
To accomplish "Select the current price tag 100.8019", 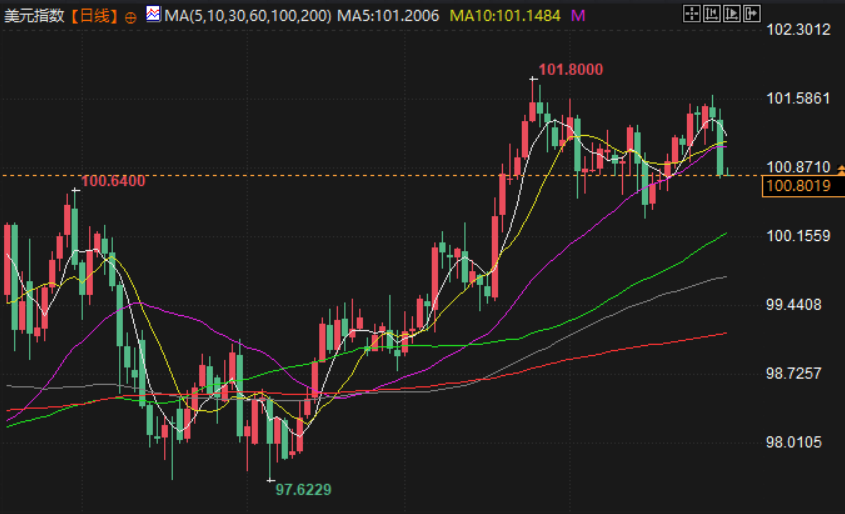I will [x=803, y=186].
